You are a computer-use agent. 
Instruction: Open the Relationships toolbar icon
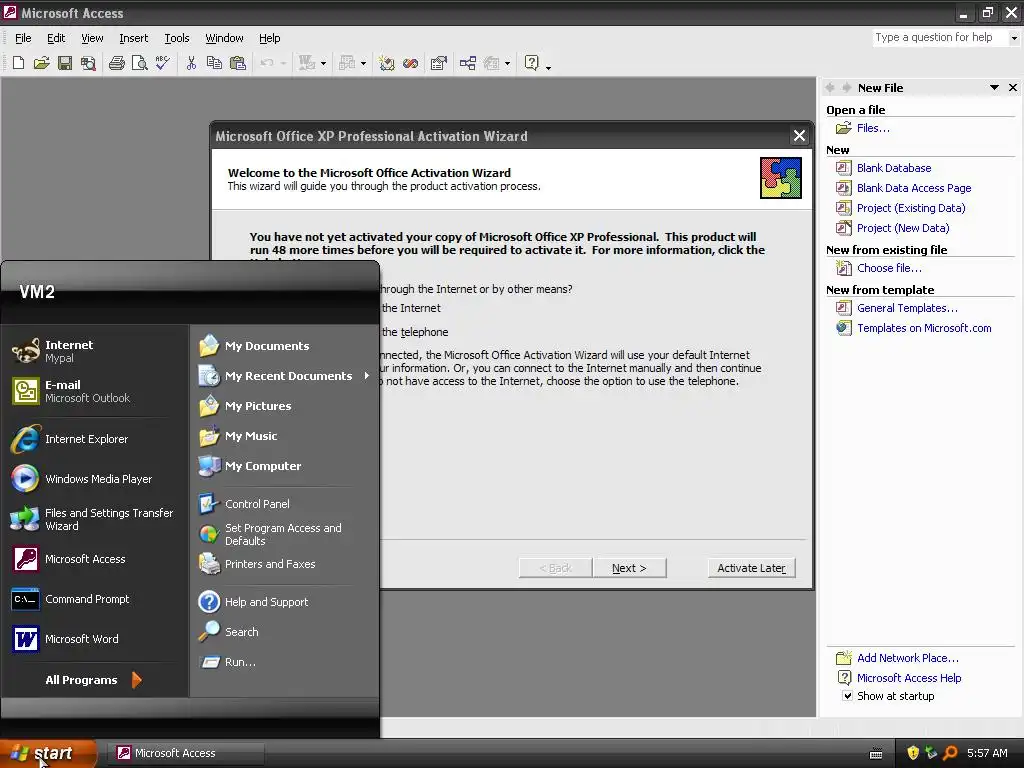(468, 63)
